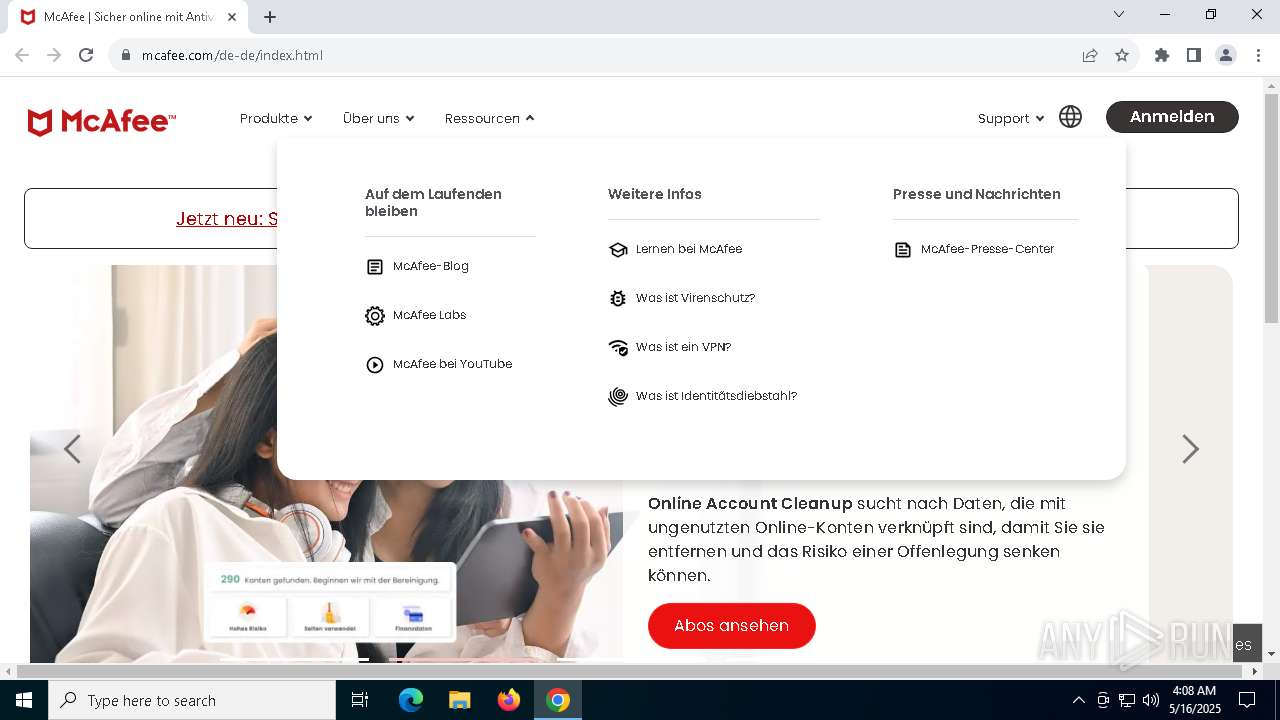1280x720 pixels.
Task: Open the notification center icon
Action: [1247, 700]
